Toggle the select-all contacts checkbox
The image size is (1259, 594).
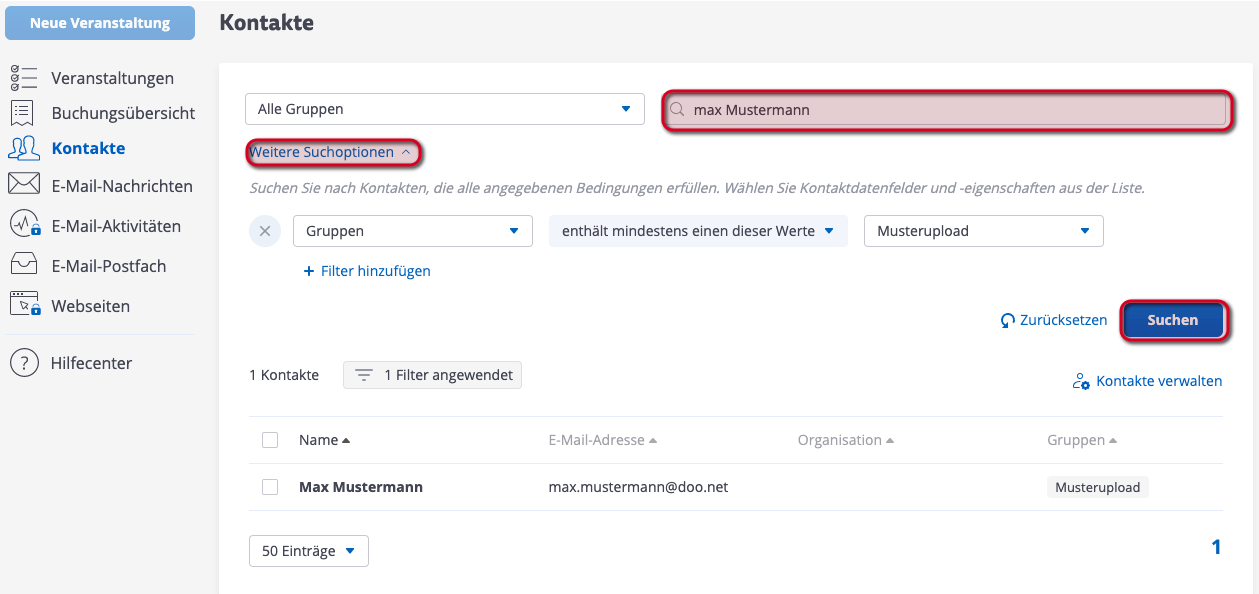pos(270,440)
